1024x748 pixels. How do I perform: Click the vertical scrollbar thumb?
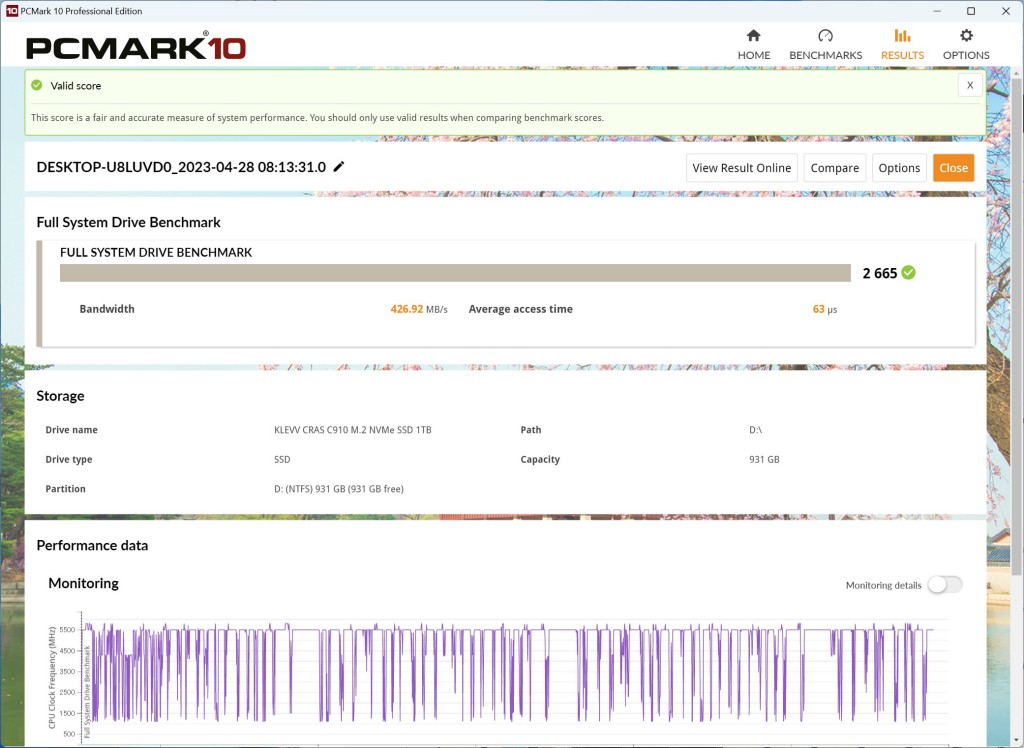click(1017, 327)
